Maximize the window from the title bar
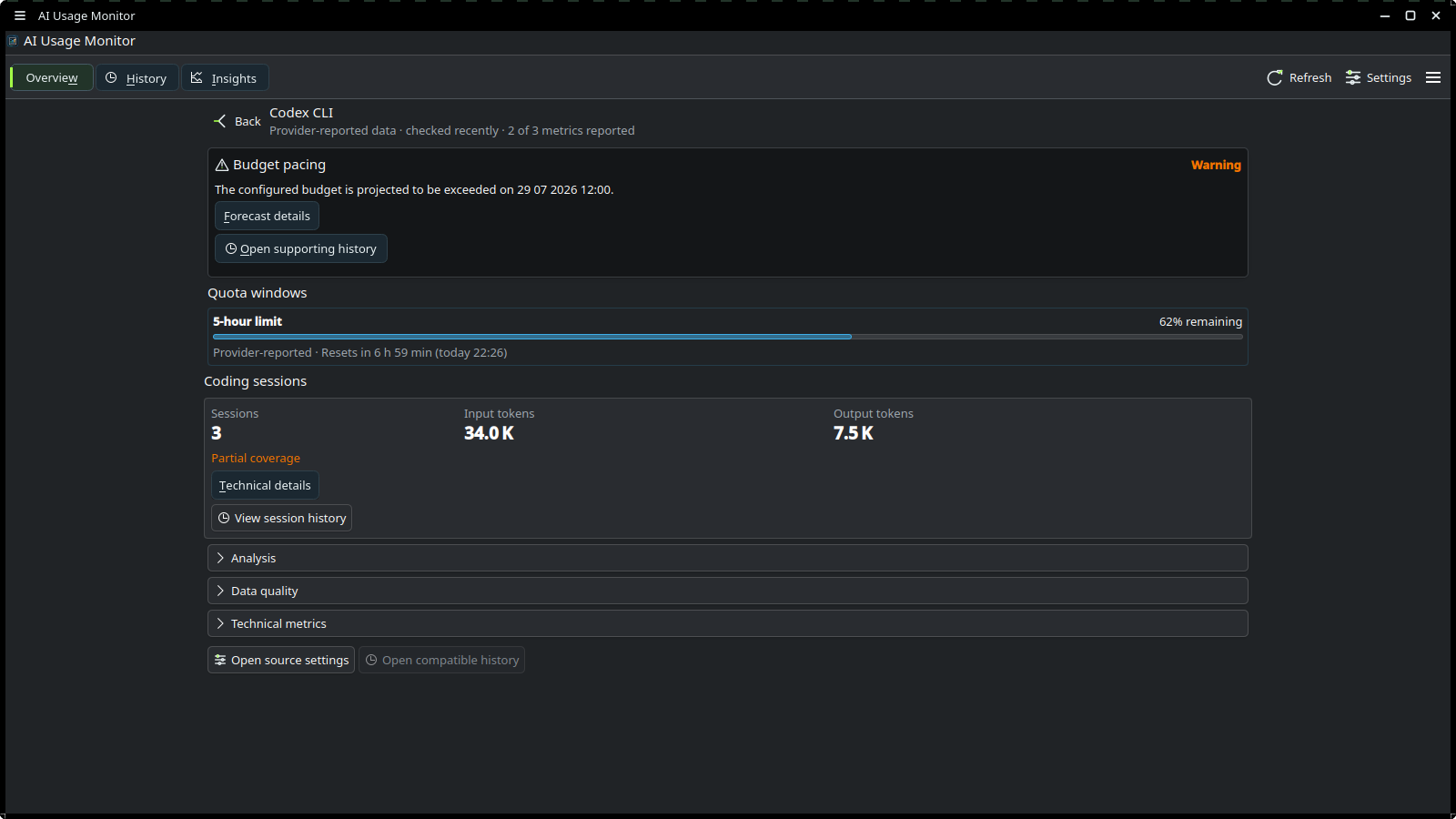The height and width of the screenshot is (819, 1456). point(1410,15)
